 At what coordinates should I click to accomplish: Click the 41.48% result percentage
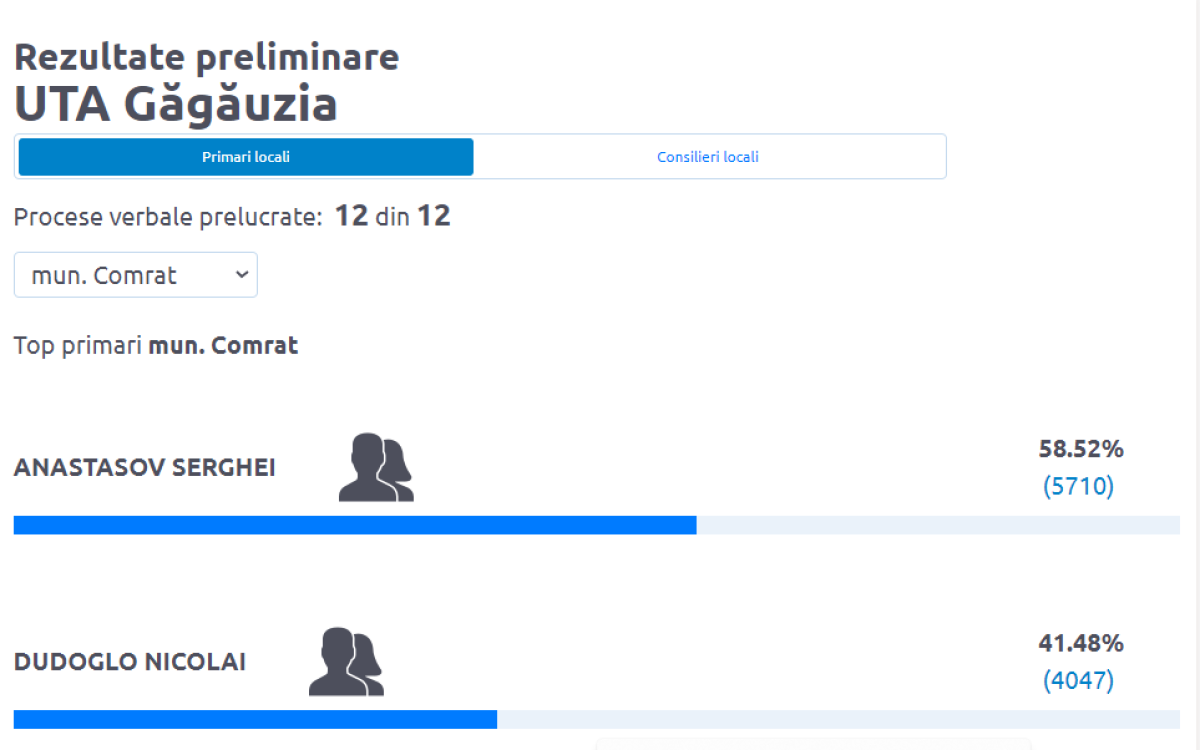coord(1081,643)
